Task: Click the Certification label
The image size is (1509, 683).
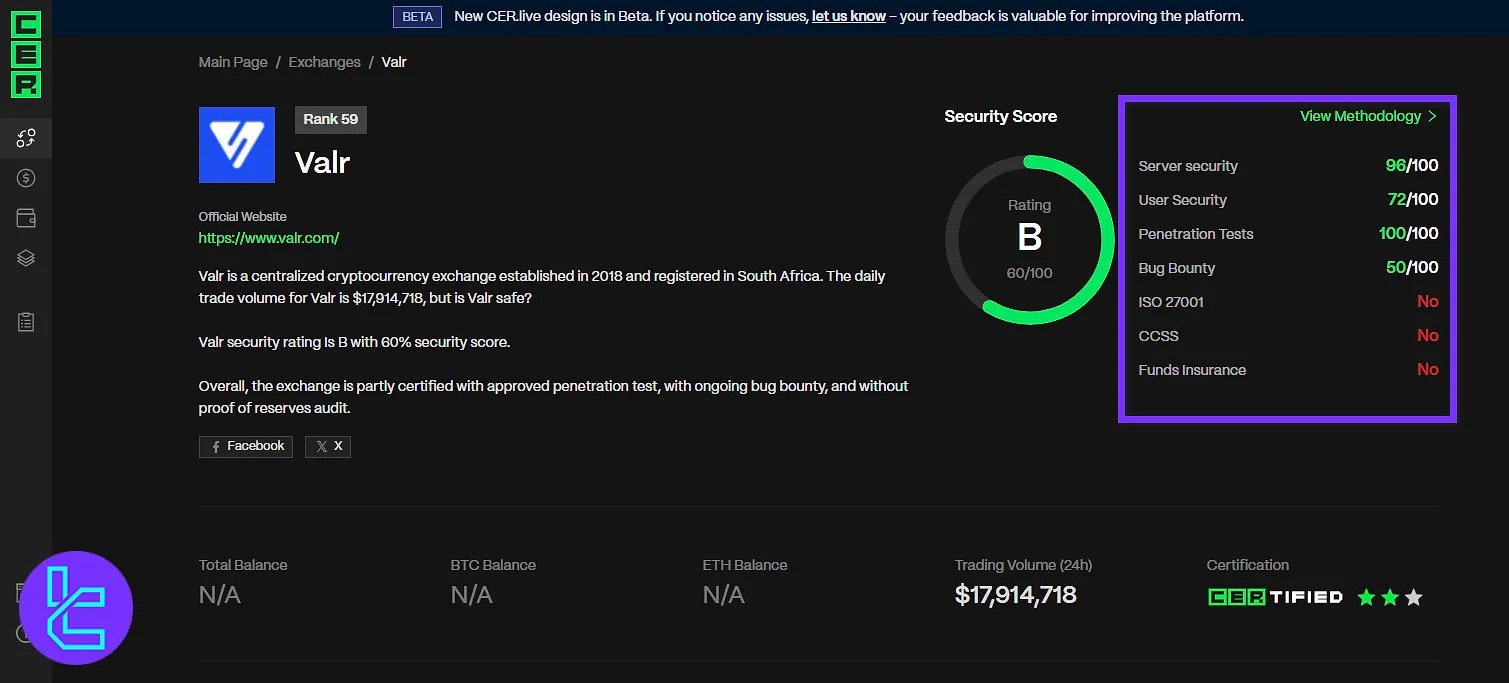Action: [1248, 565]
